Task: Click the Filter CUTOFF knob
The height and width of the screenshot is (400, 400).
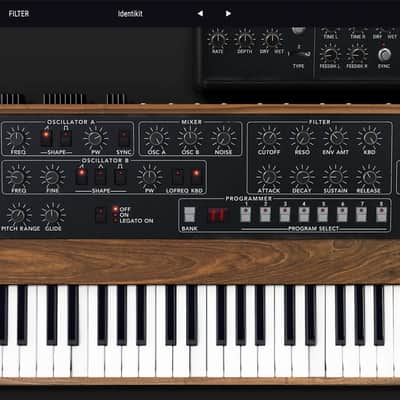Action: 269,138
